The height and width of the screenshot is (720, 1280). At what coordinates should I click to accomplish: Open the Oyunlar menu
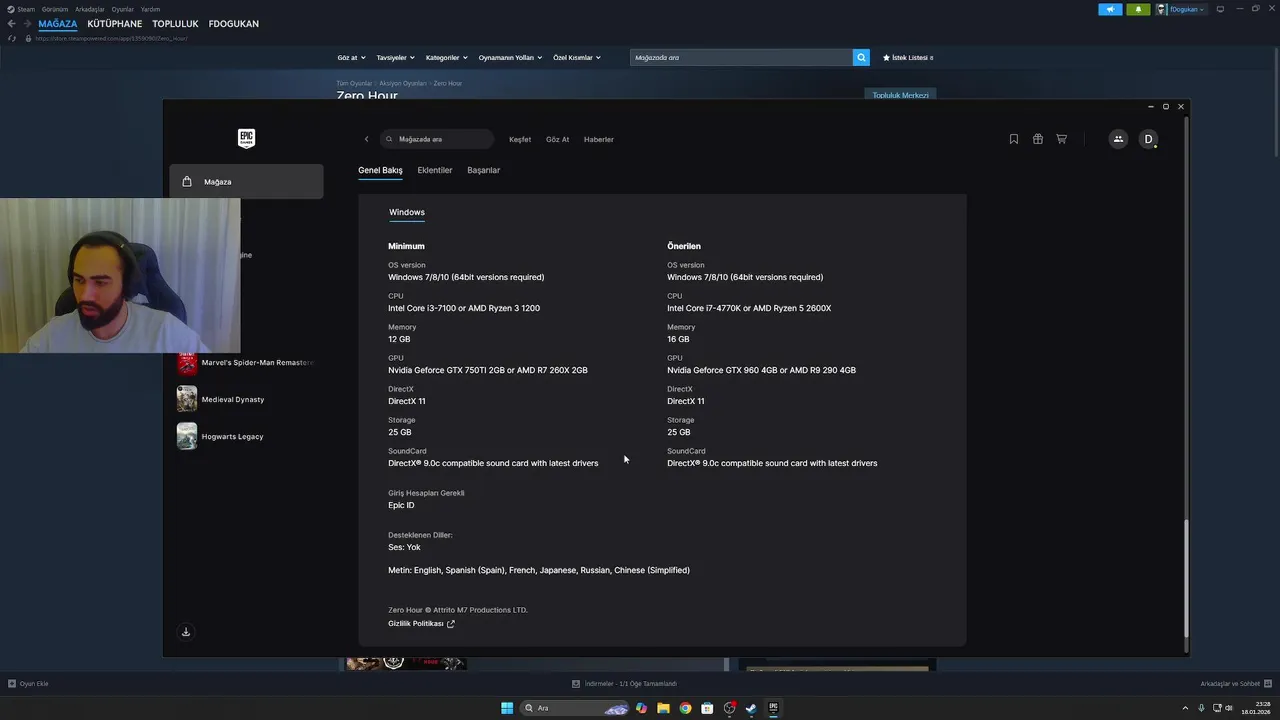click(123, 9)
